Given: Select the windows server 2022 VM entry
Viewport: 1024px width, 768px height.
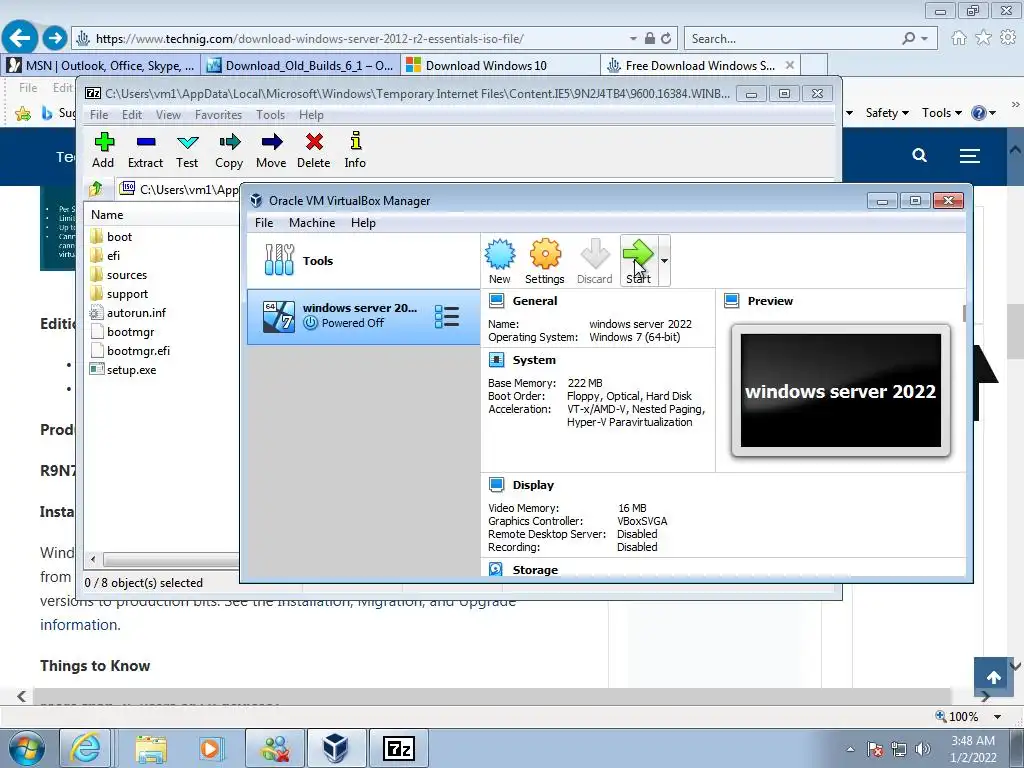Looking at the screenshot, I should (363, 316).
